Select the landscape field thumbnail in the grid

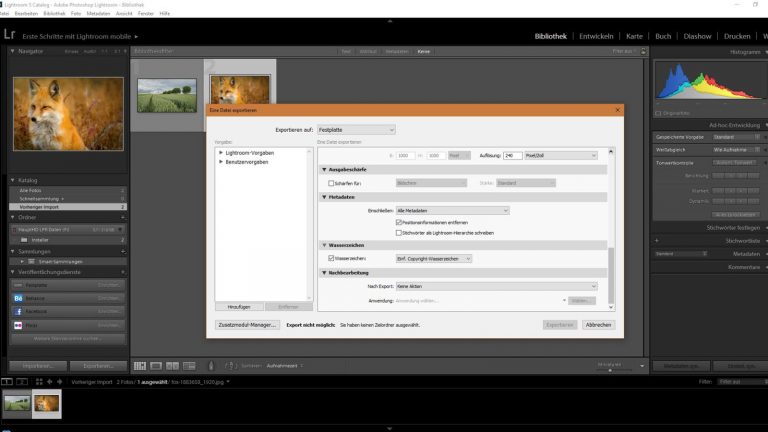(167, 95)
